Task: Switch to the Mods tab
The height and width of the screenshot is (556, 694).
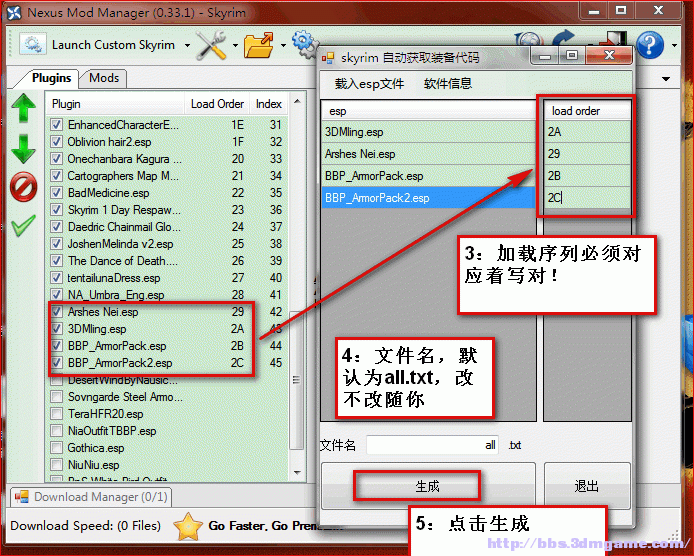Action: click(x=104, y=78)
